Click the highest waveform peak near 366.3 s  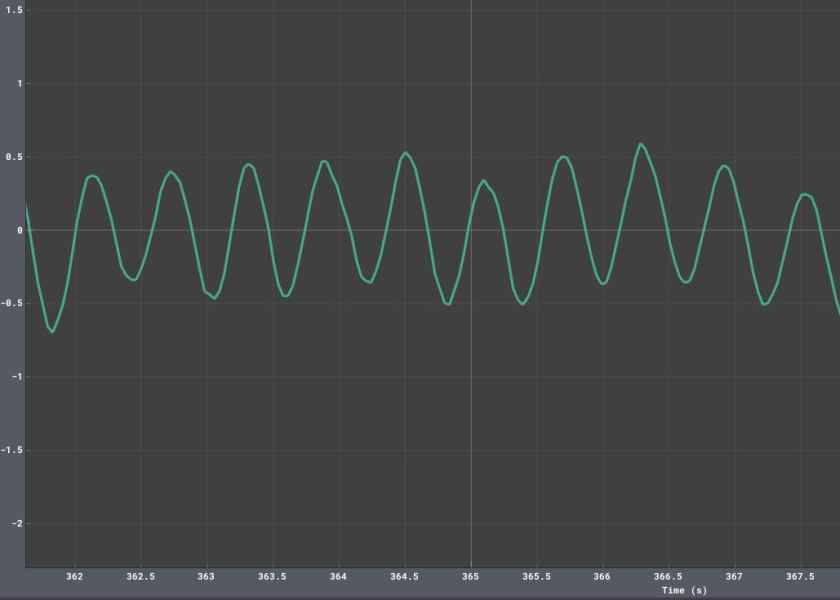(x=640, y=144)
